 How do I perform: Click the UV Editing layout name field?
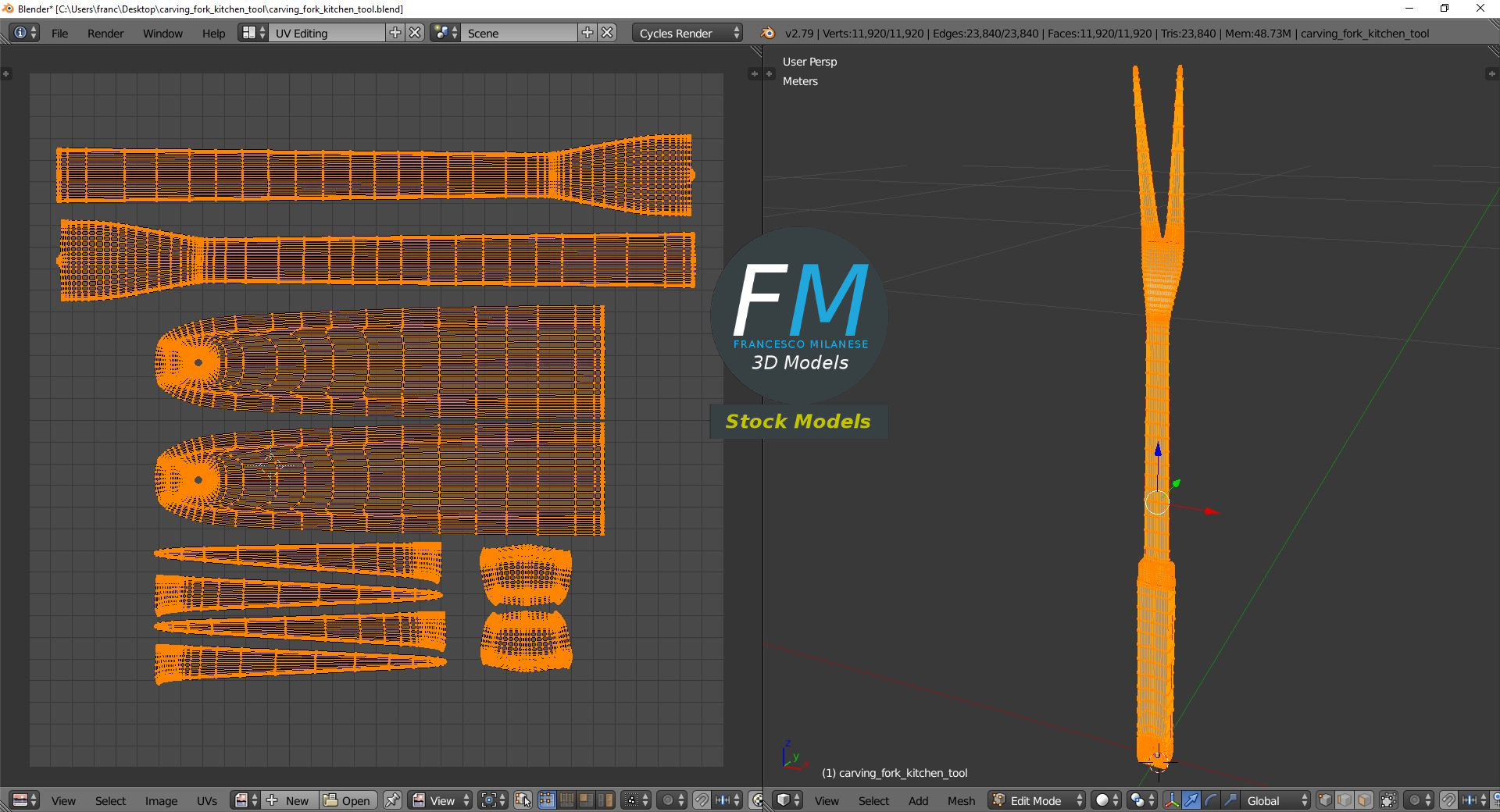[x=328, y=33]
